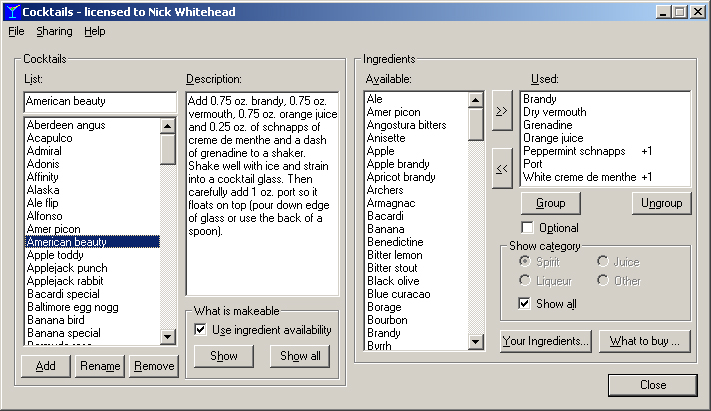Remove ingredient with the << button
The height and width of the screenshot is (411, 711).
(x=502, y=169)
